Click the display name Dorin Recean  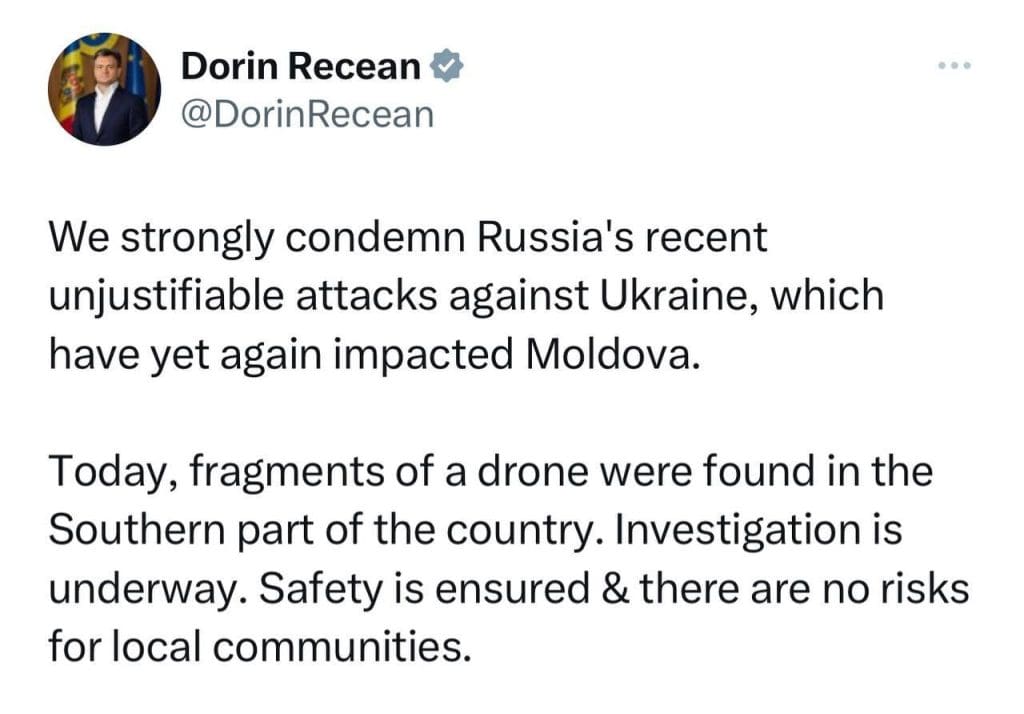tap(301, 66)
